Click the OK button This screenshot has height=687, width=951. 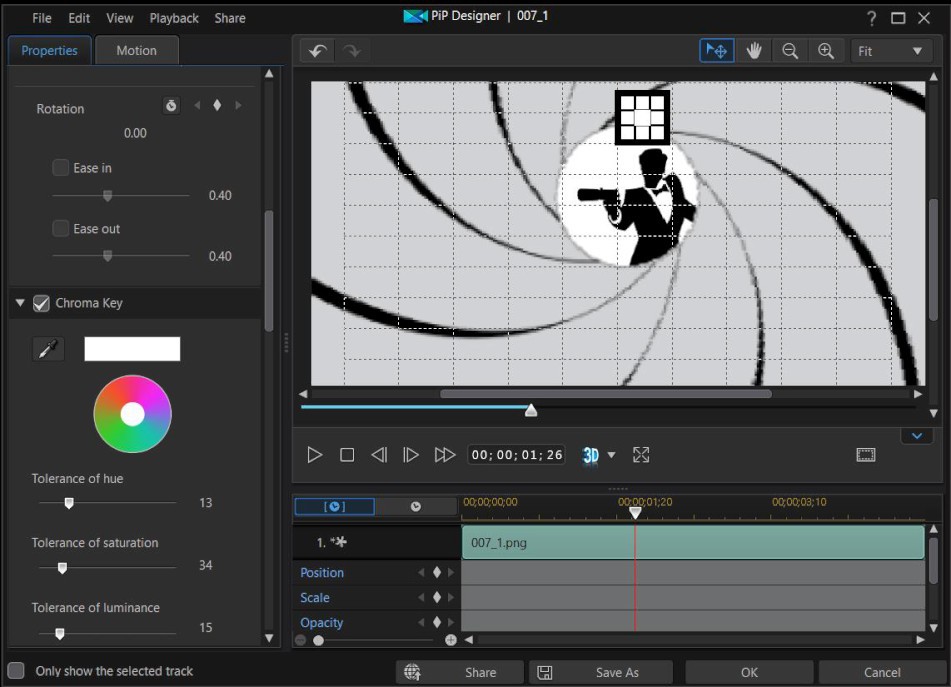(749, 672)
